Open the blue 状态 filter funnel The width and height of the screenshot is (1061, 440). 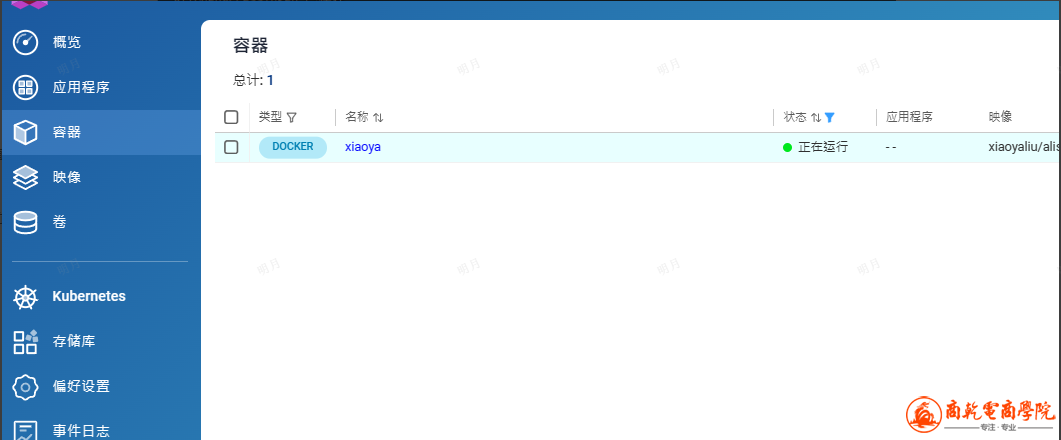coord(830,118)
